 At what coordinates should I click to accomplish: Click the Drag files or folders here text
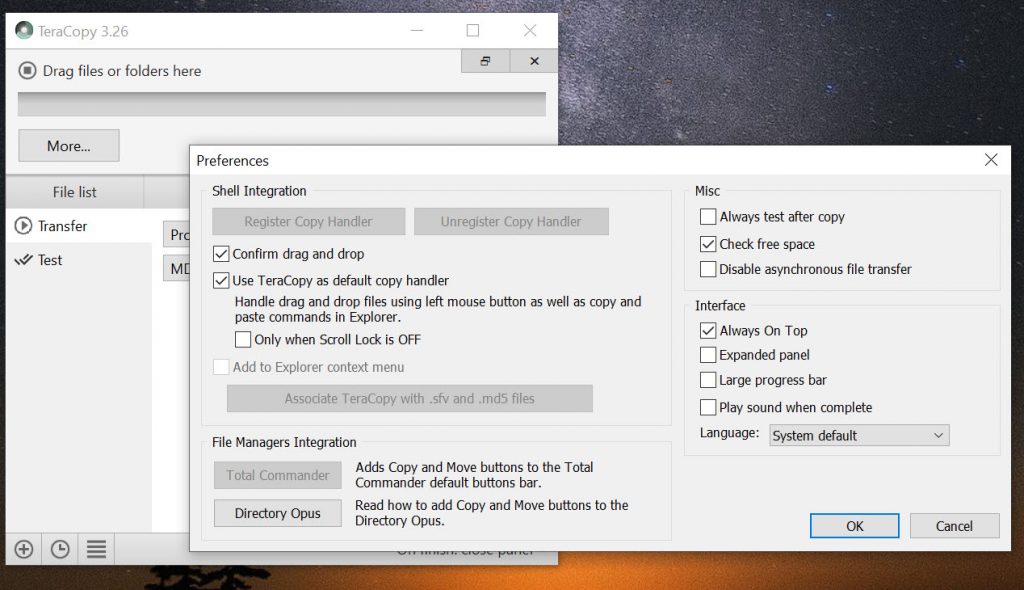(x=122, y=71)
